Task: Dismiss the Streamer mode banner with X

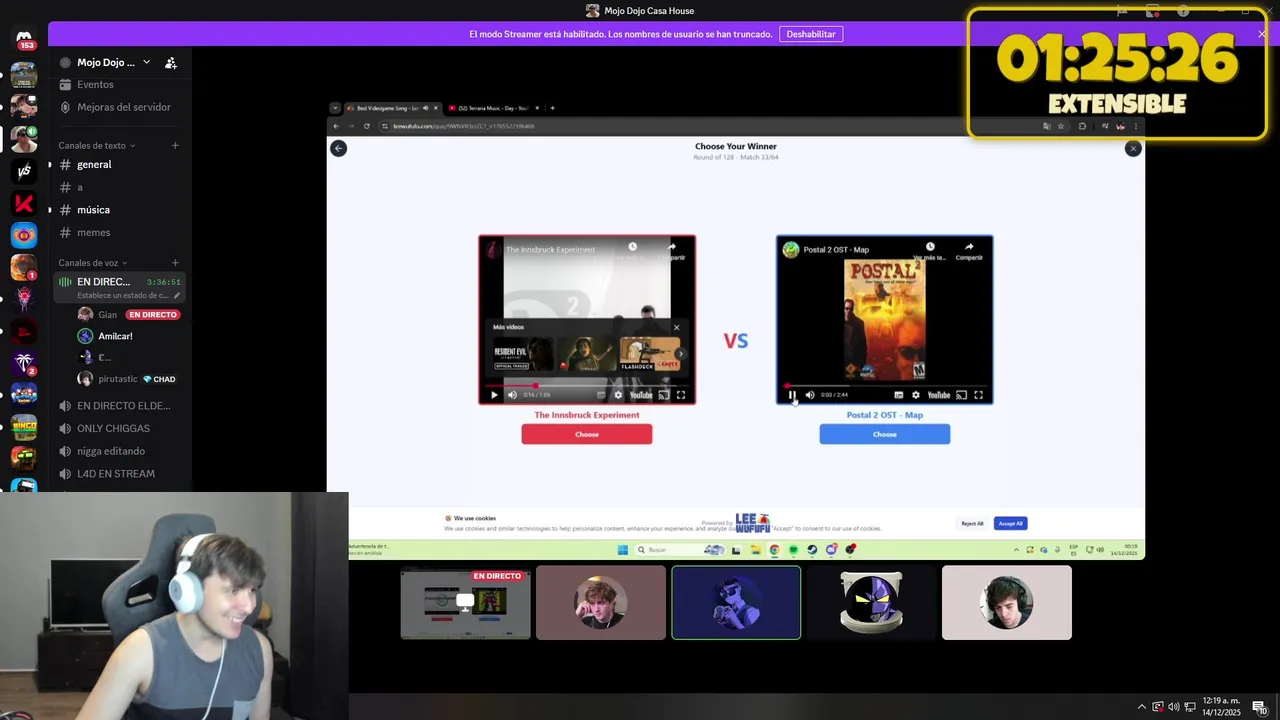Action: tap(1262, 34)
